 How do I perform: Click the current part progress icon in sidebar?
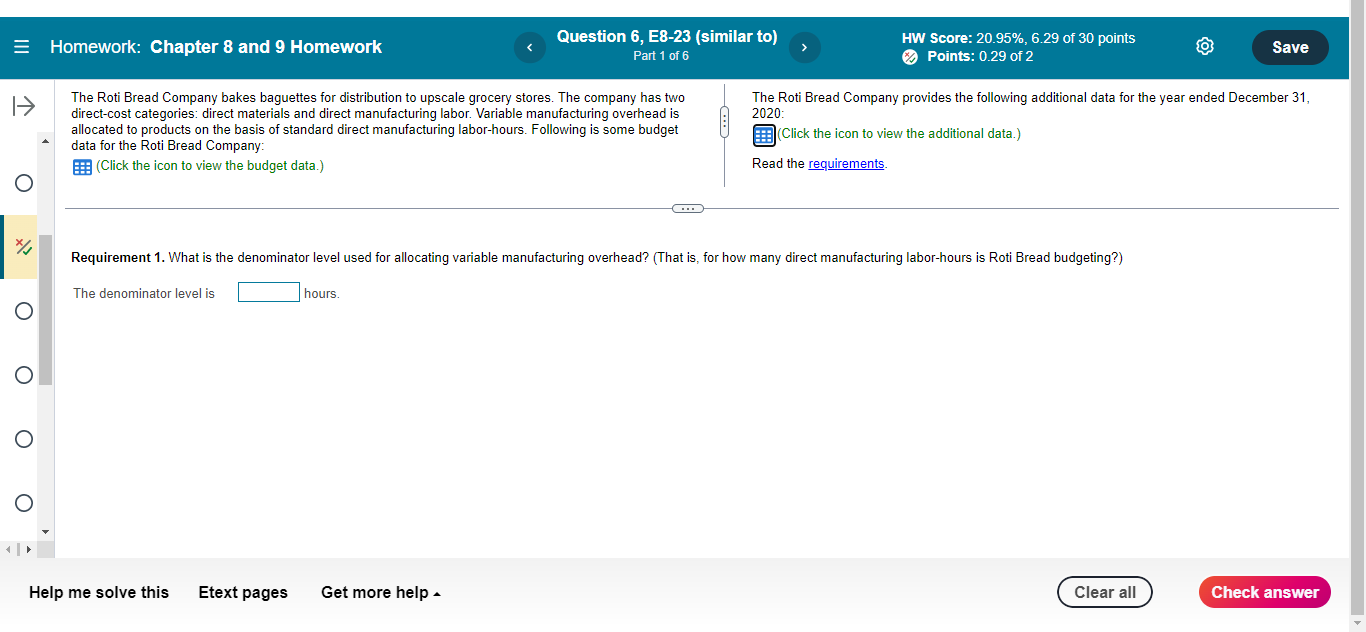point(21,247)
